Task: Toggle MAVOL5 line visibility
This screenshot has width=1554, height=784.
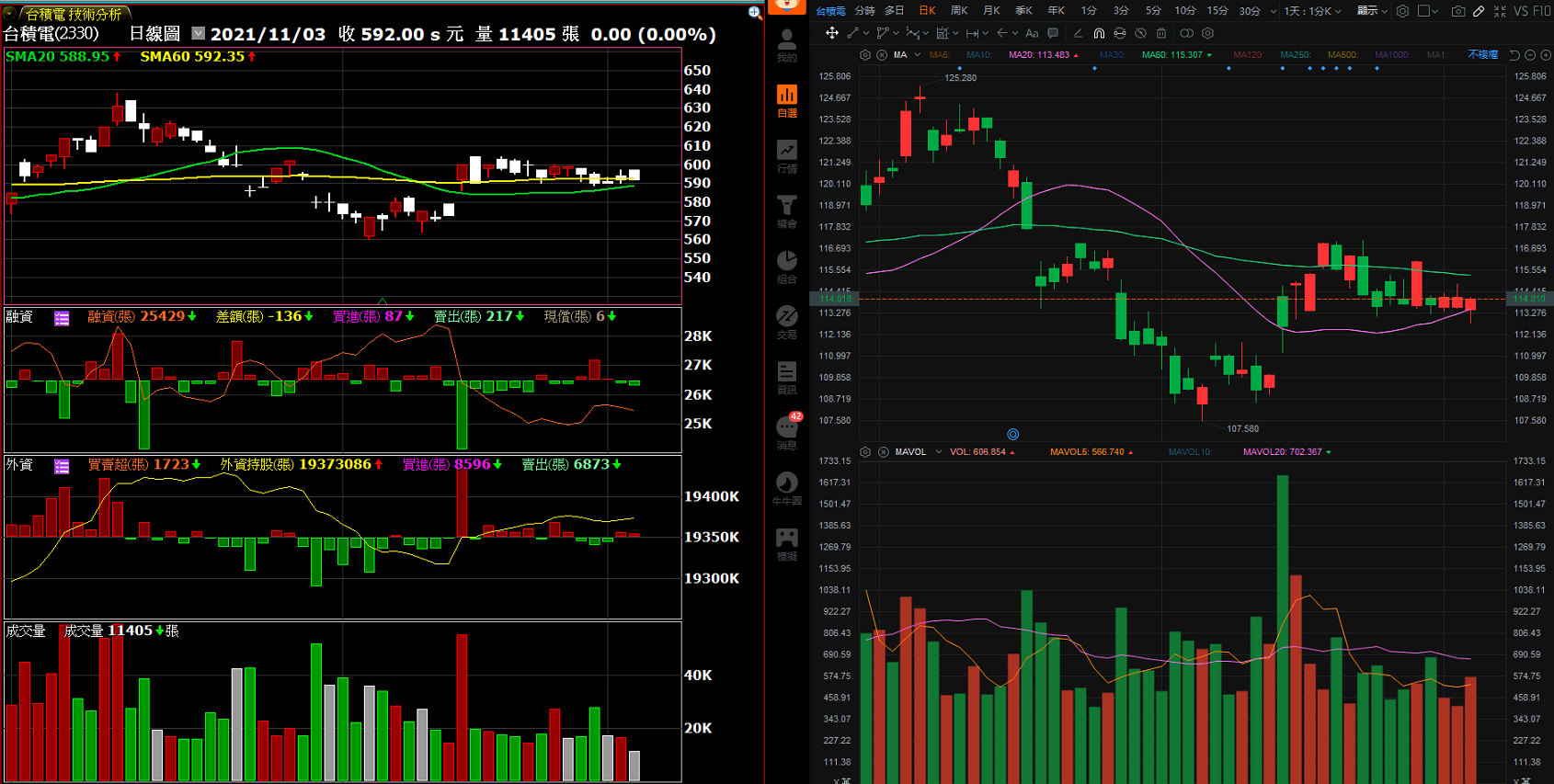Action: point(1091,452)
